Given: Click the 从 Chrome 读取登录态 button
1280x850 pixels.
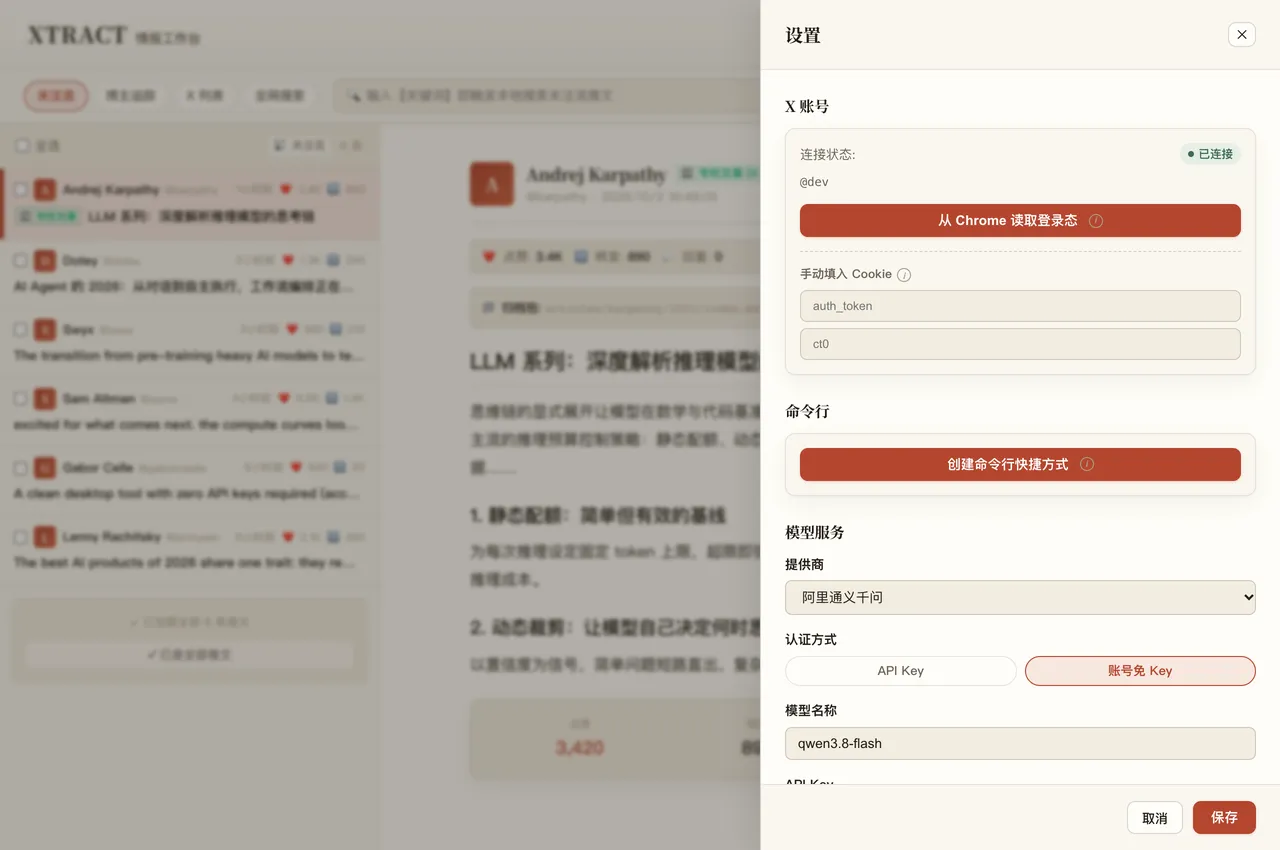Looking at the screenshot, I should click(1020, 221).
